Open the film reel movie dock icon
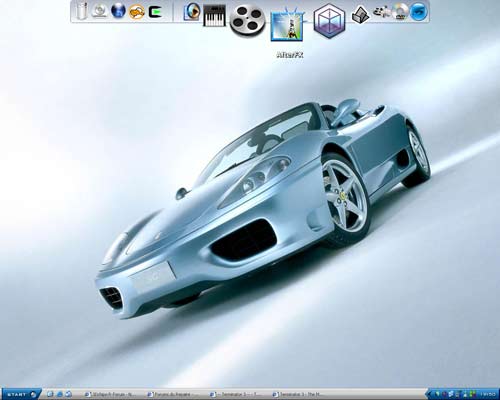This screenshot has height=400, width=500. [x=247, y=20]
